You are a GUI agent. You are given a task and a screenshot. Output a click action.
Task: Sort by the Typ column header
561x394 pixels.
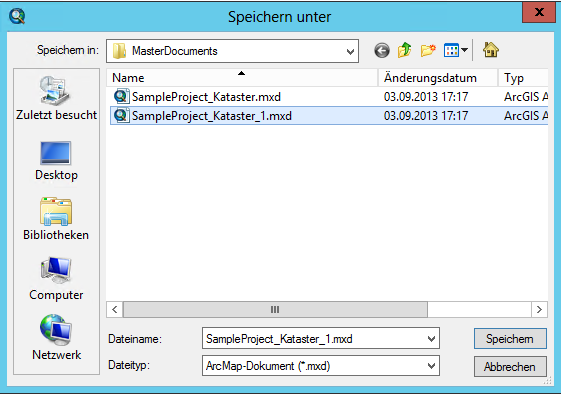click(x=523, y=78)
